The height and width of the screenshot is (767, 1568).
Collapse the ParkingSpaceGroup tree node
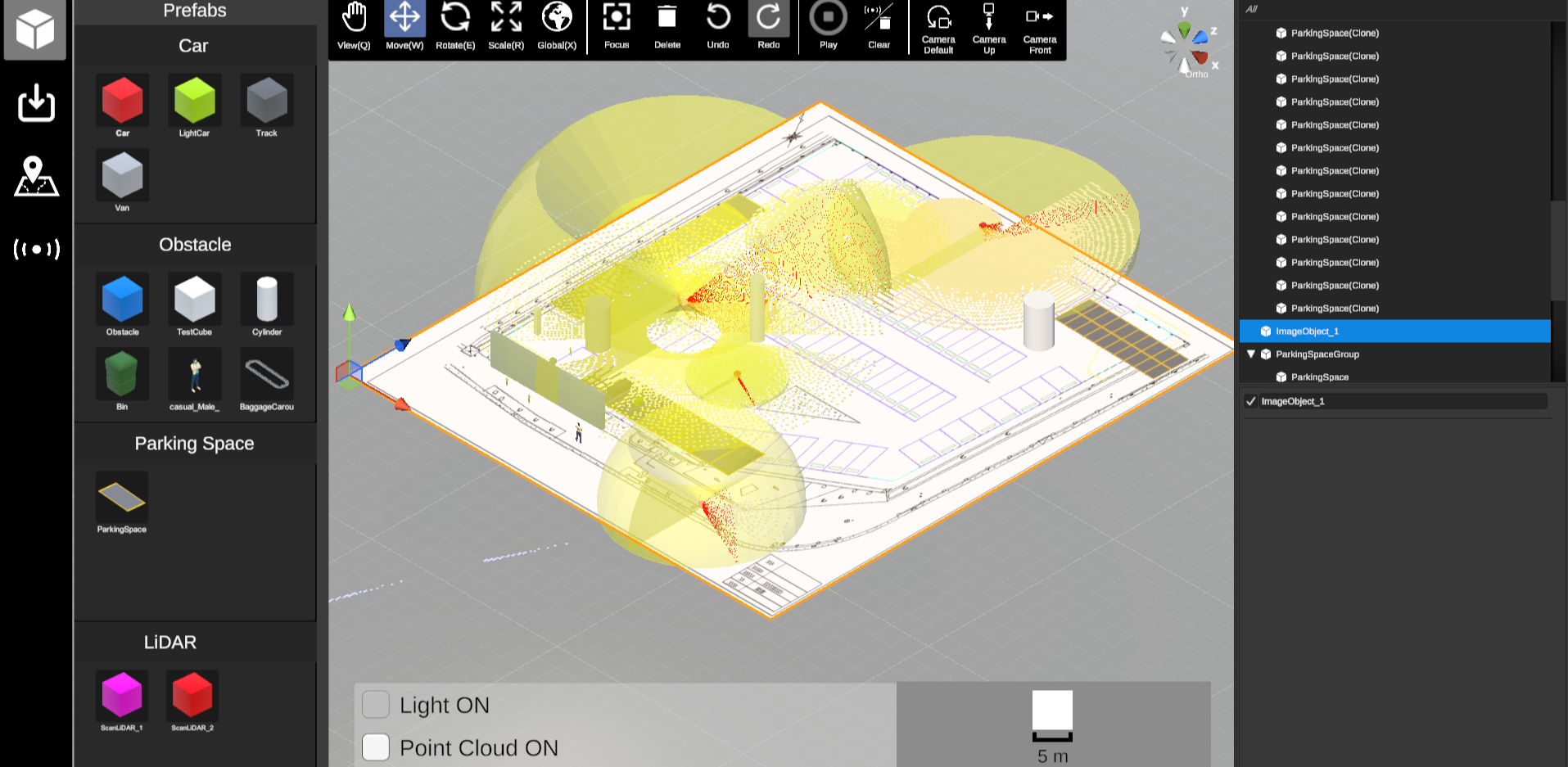click(x=1251, y=354)
